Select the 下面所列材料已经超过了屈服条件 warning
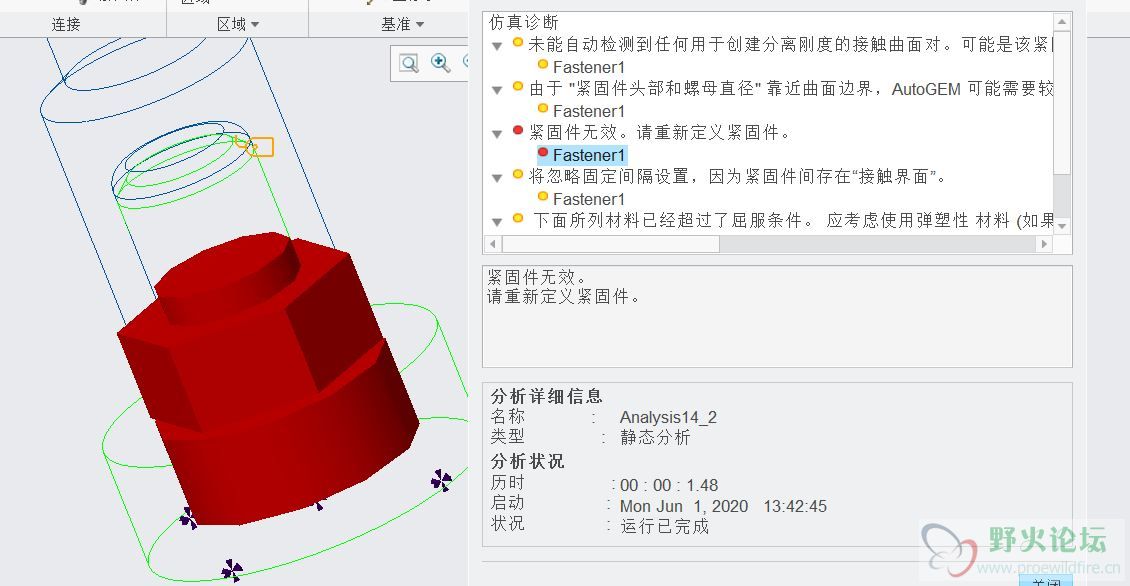 tap(793, 221)
